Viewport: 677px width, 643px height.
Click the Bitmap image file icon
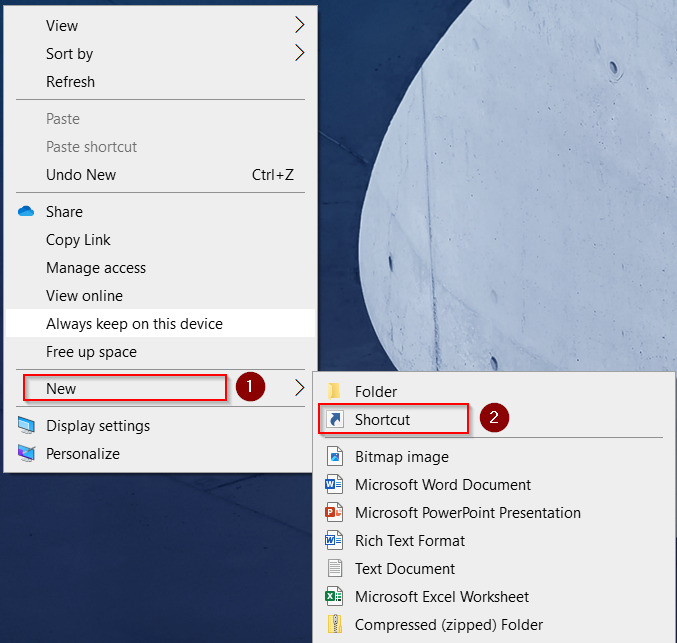335,456
